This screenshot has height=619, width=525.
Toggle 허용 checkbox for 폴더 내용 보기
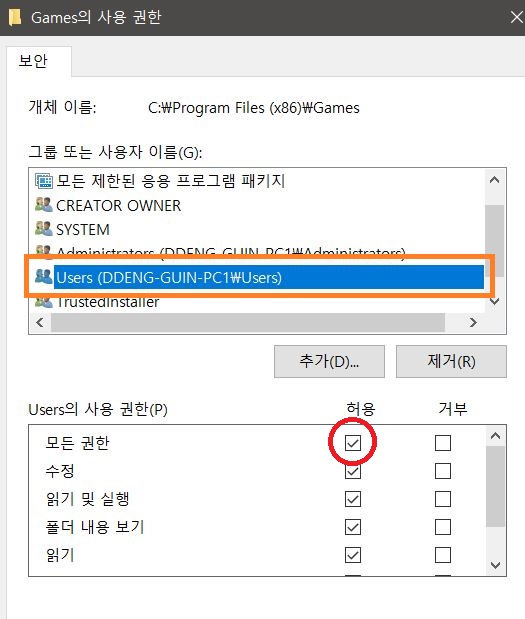[x=352, y=527]
